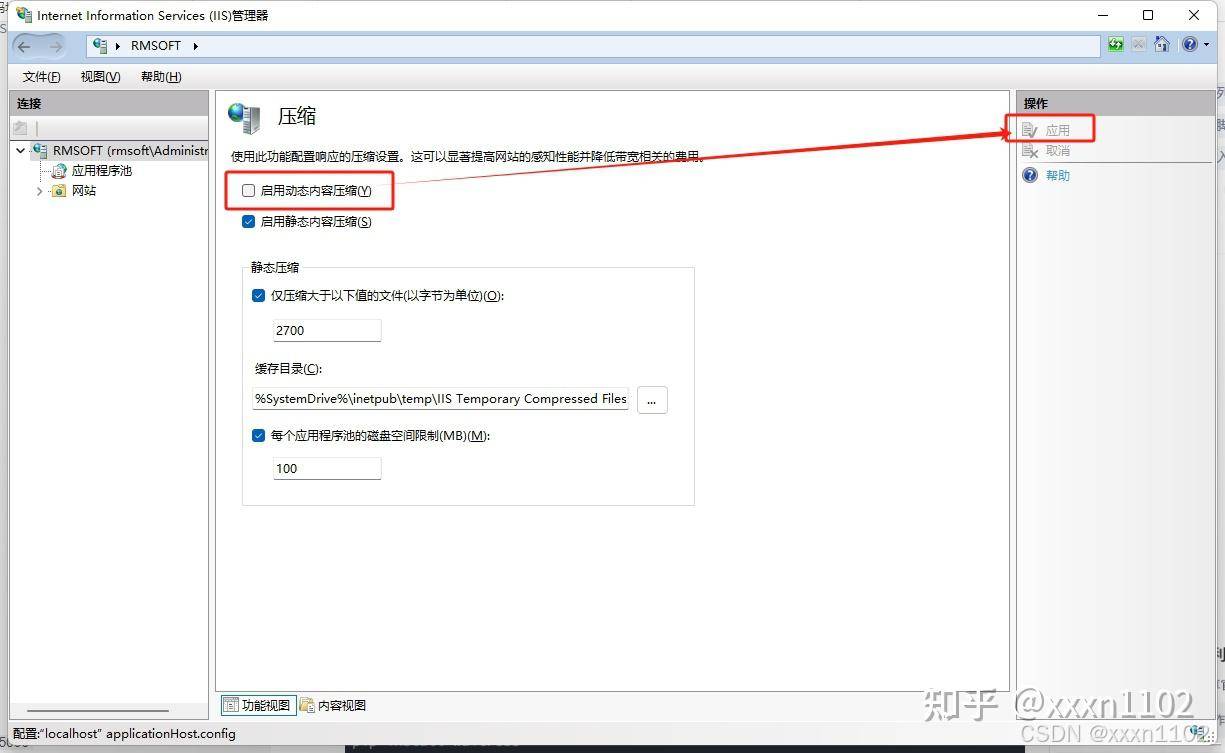
Task: Click the 操作 pane header
Action: tap(1114, 103)
